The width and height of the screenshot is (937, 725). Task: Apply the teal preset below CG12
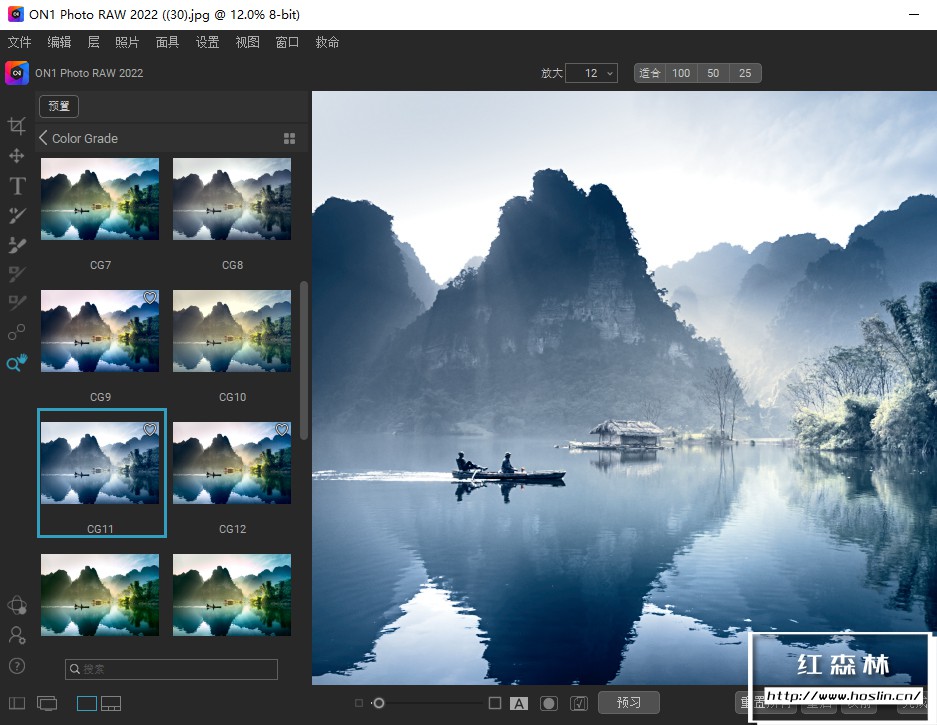tap(232, 595)
